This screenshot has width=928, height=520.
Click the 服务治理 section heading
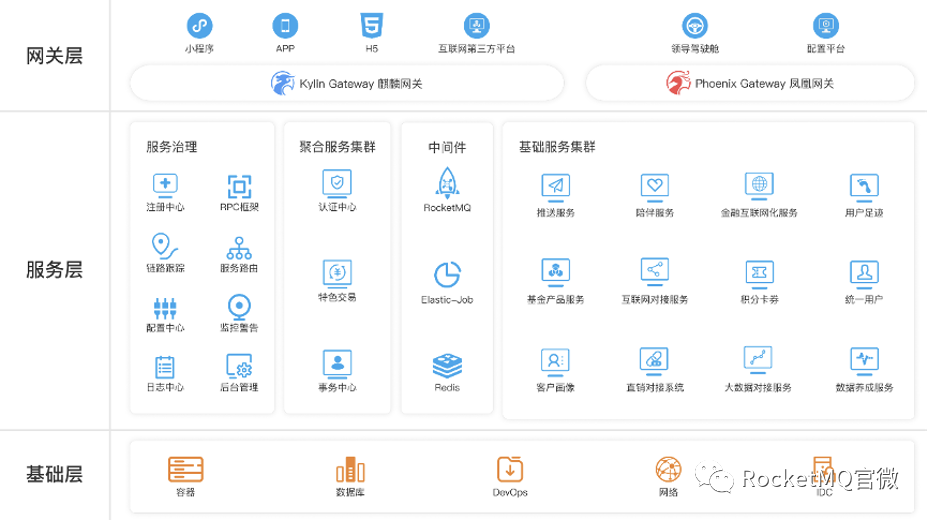[x=172, y=147]
